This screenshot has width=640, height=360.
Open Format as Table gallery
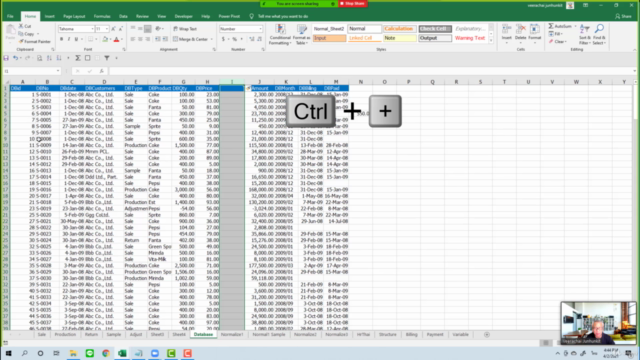click(x=302, y=35)
